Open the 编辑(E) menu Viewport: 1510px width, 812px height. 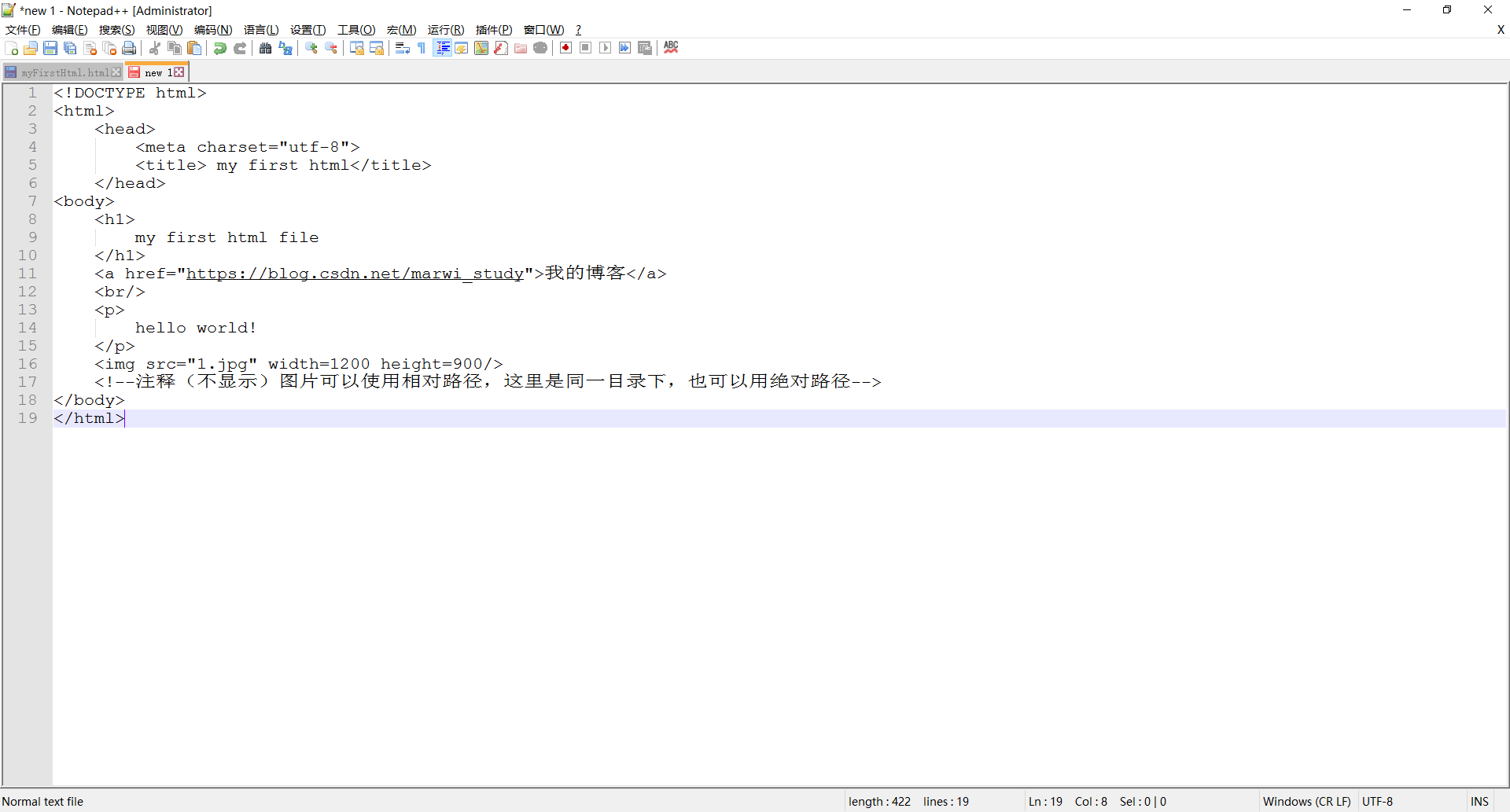pos(70,30)
